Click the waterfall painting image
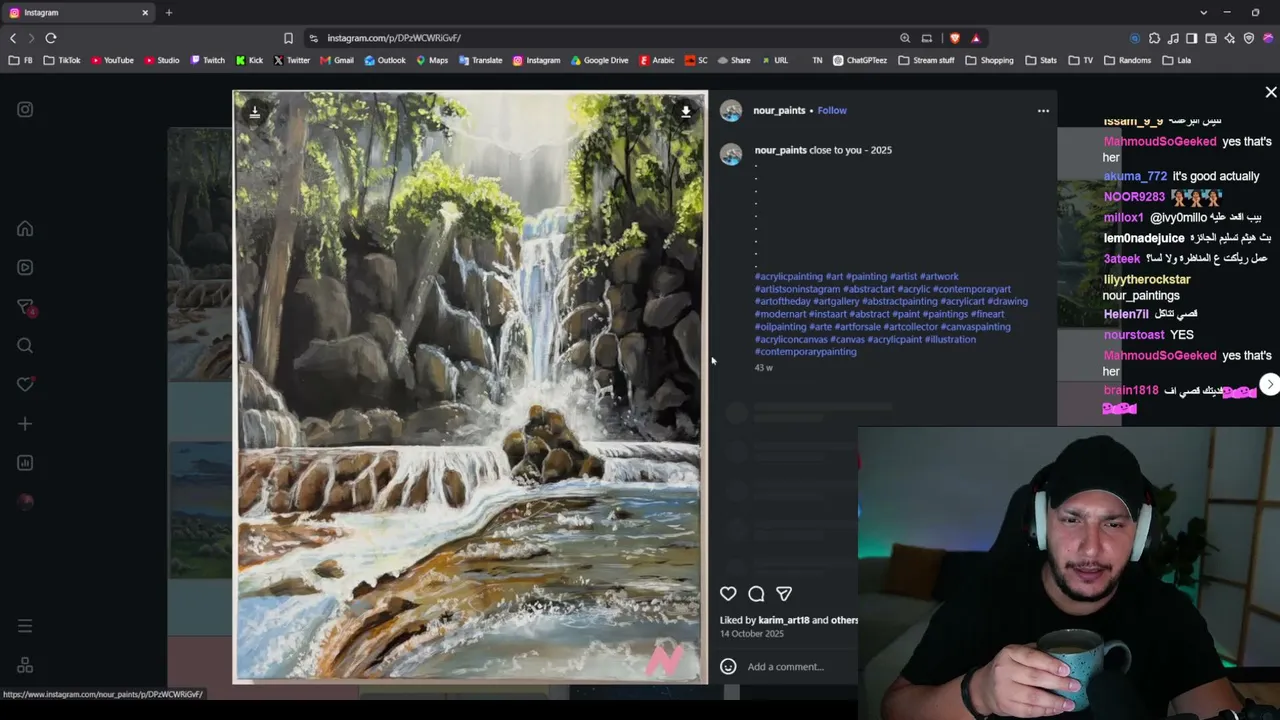This screenshot has width=1280, height=720. pyautogui.click(x=470, y=388)
